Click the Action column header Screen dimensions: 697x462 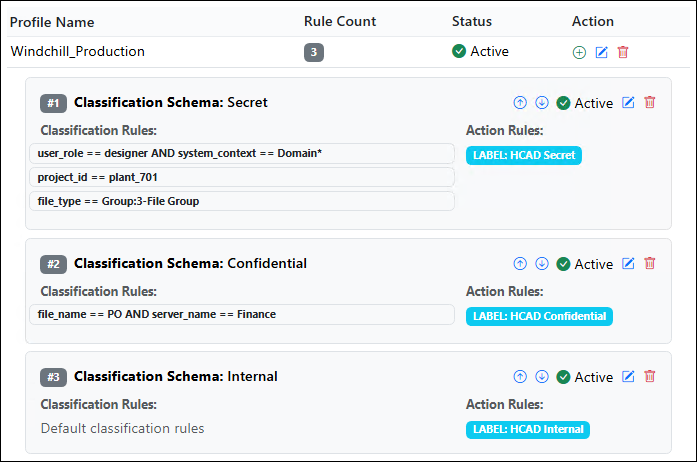[x=593, y=21]
